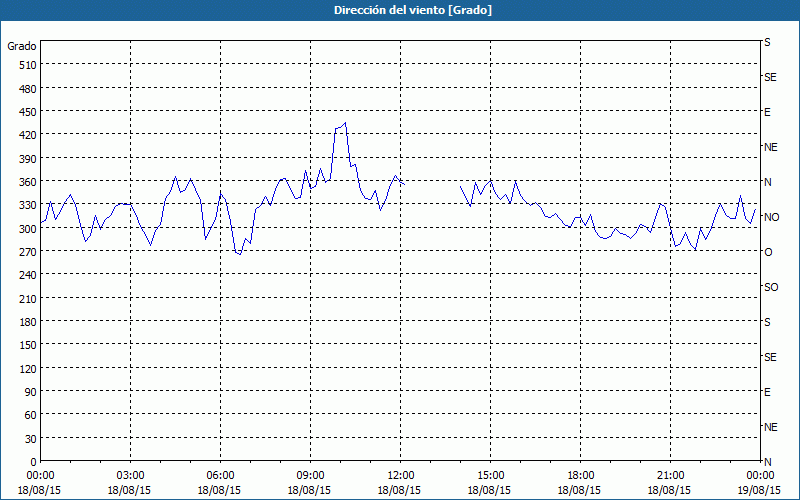Select the 480 value on the y-axis

click(x=28, y=89)
